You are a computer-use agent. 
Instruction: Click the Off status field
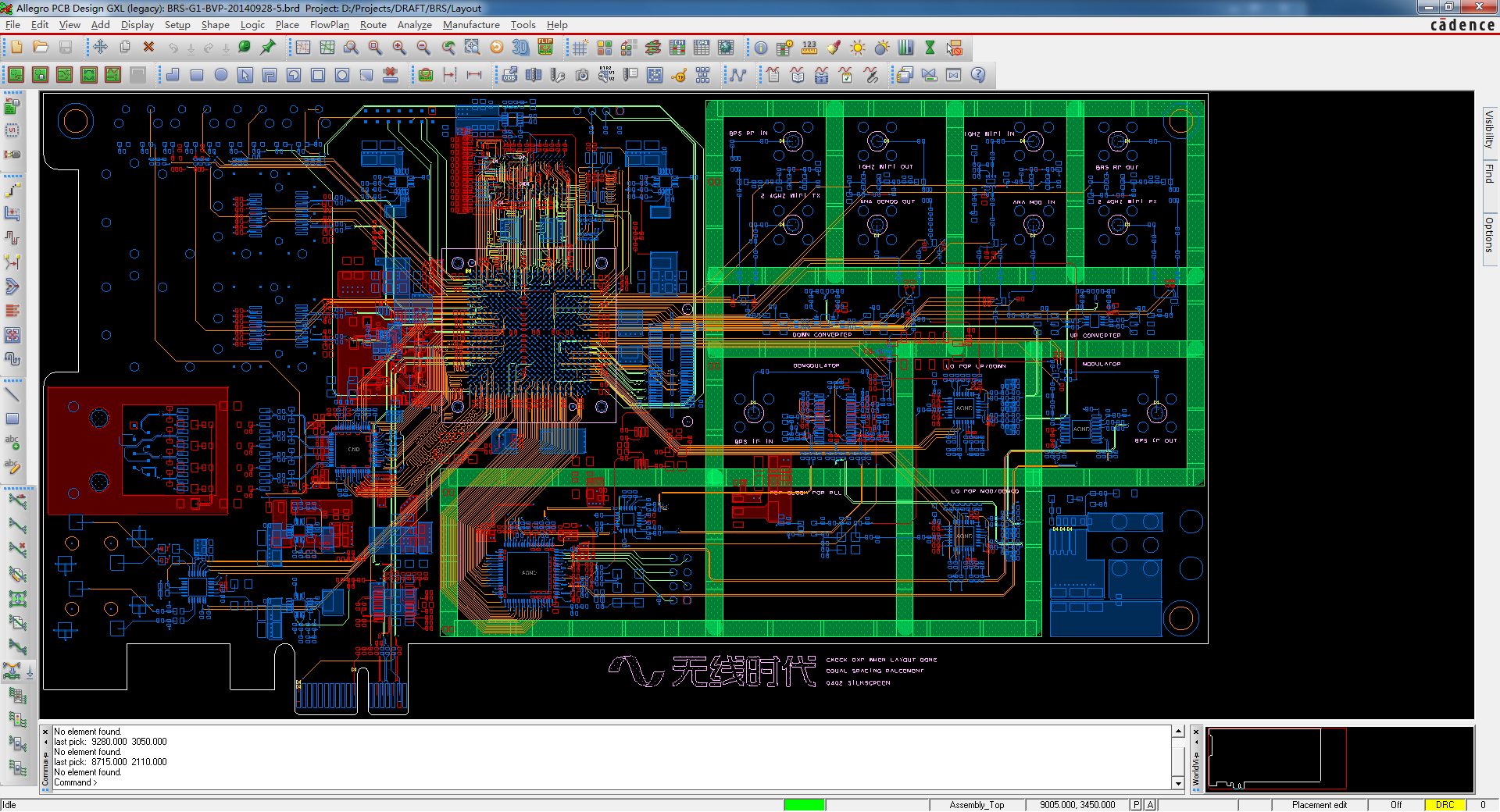(x=1396, y=805)
